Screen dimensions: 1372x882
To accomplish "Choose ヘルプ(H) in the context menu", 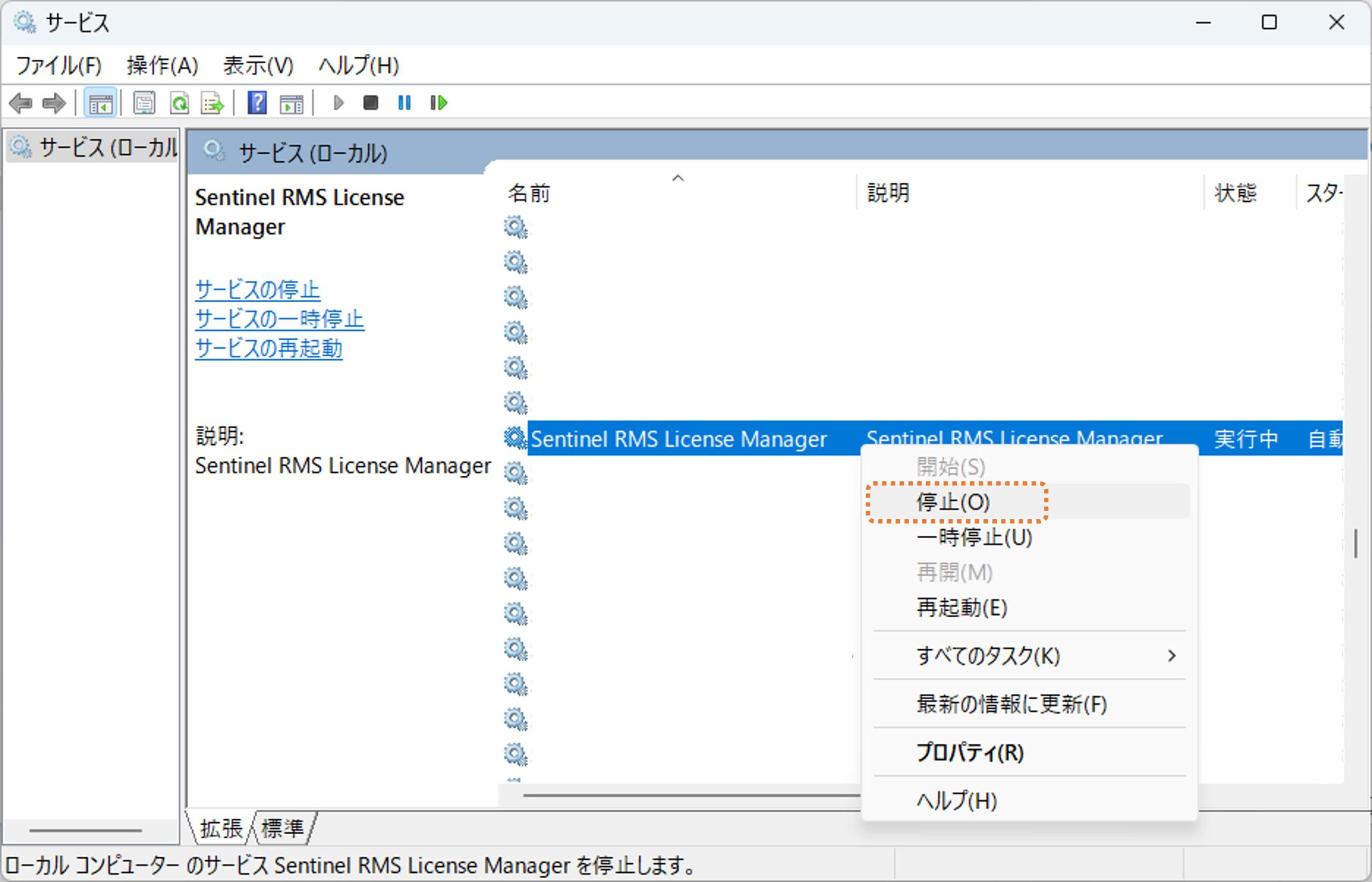I will tap(1030, 800).
